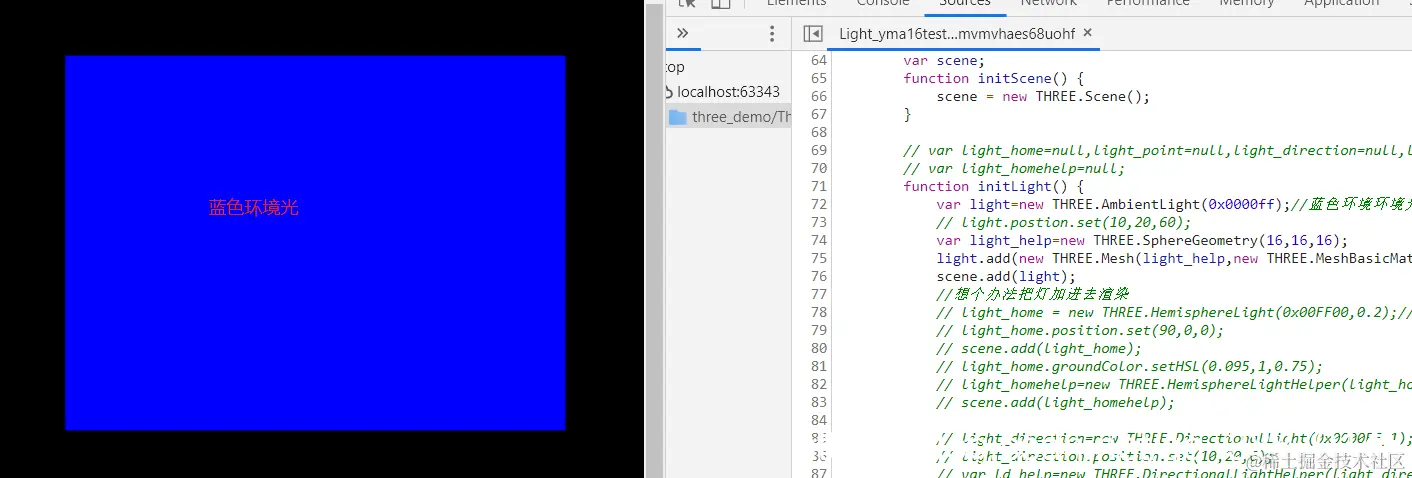1412x478 pixels.
Task: Set a breakpoint on line number 64
Action: [819, 60]
